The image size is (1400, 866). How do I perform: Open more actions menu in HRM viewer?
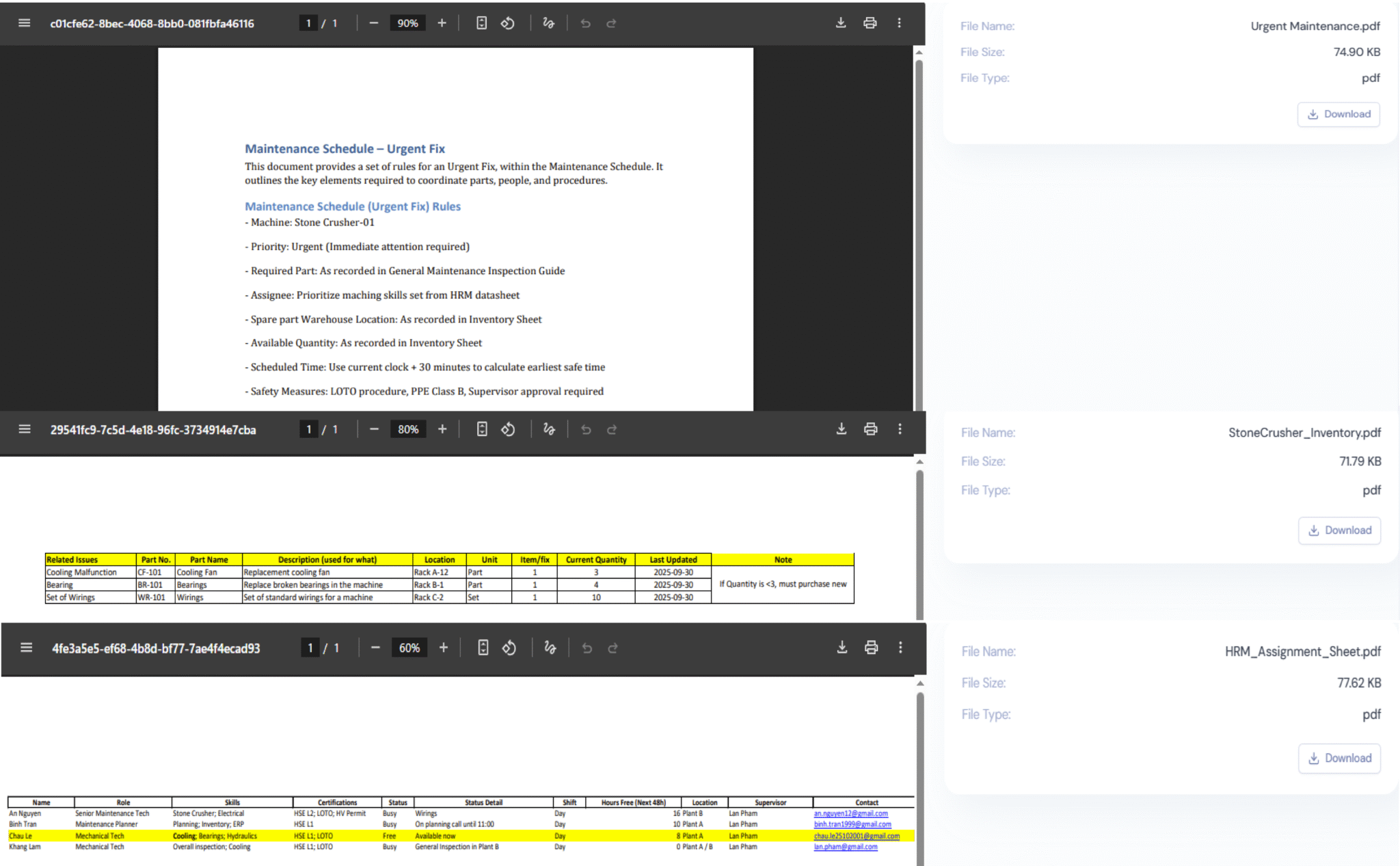(900, 647)
